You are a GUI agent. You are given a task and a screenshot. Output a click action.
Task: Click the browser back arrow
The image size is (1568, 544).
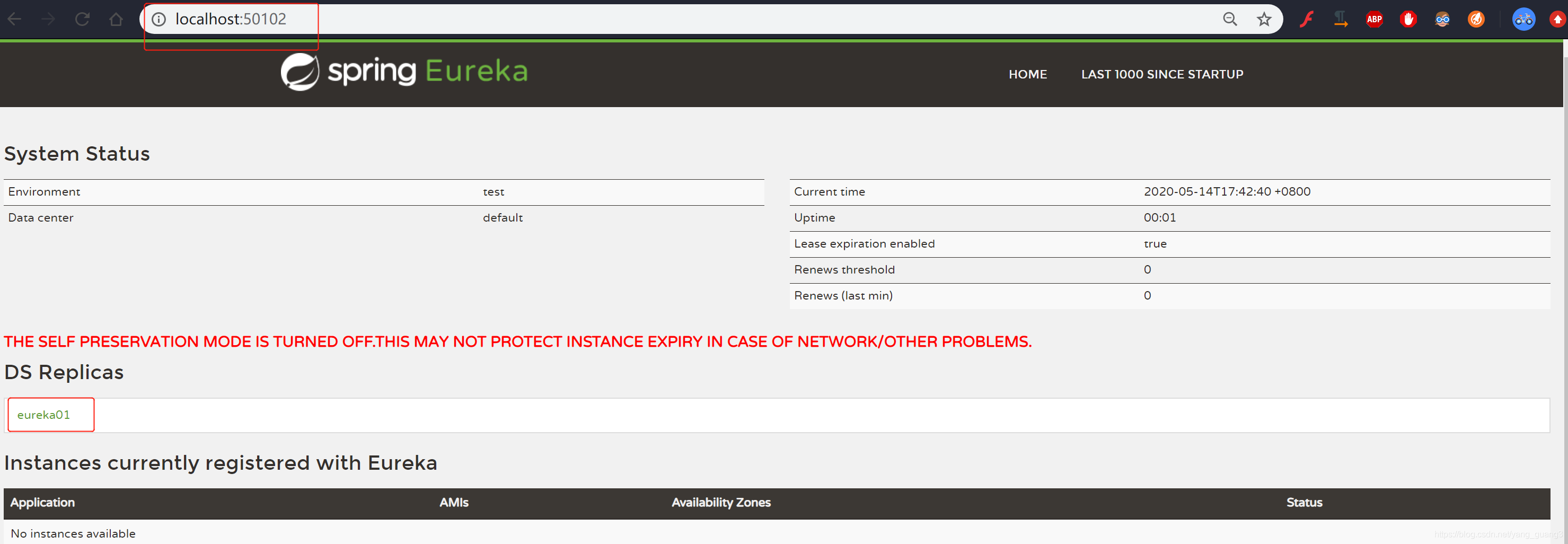14,19
